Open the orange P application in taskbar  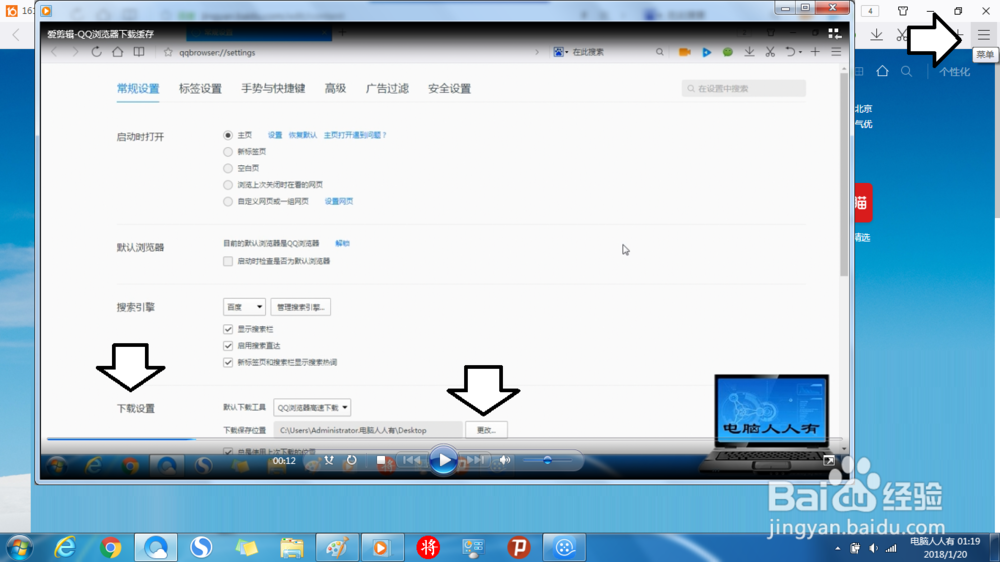click(x=518, y=547)
